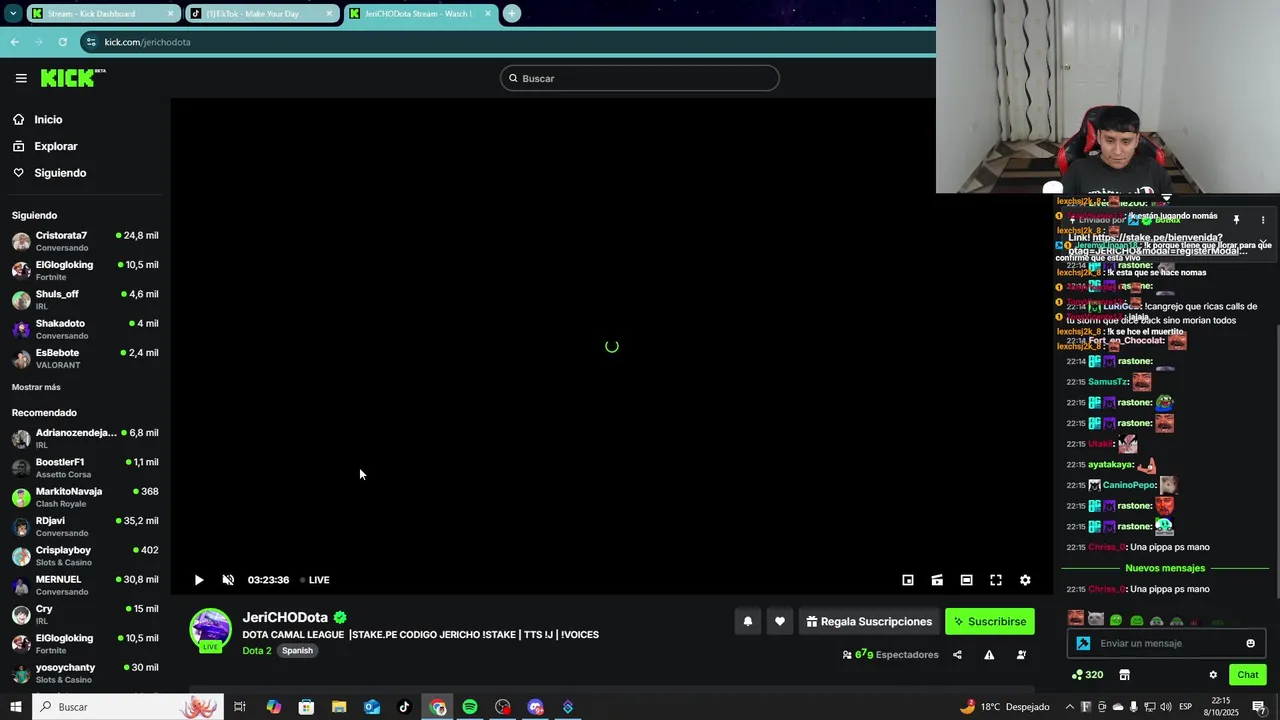Unpin the pinned chat message

tap(1236, 220)
